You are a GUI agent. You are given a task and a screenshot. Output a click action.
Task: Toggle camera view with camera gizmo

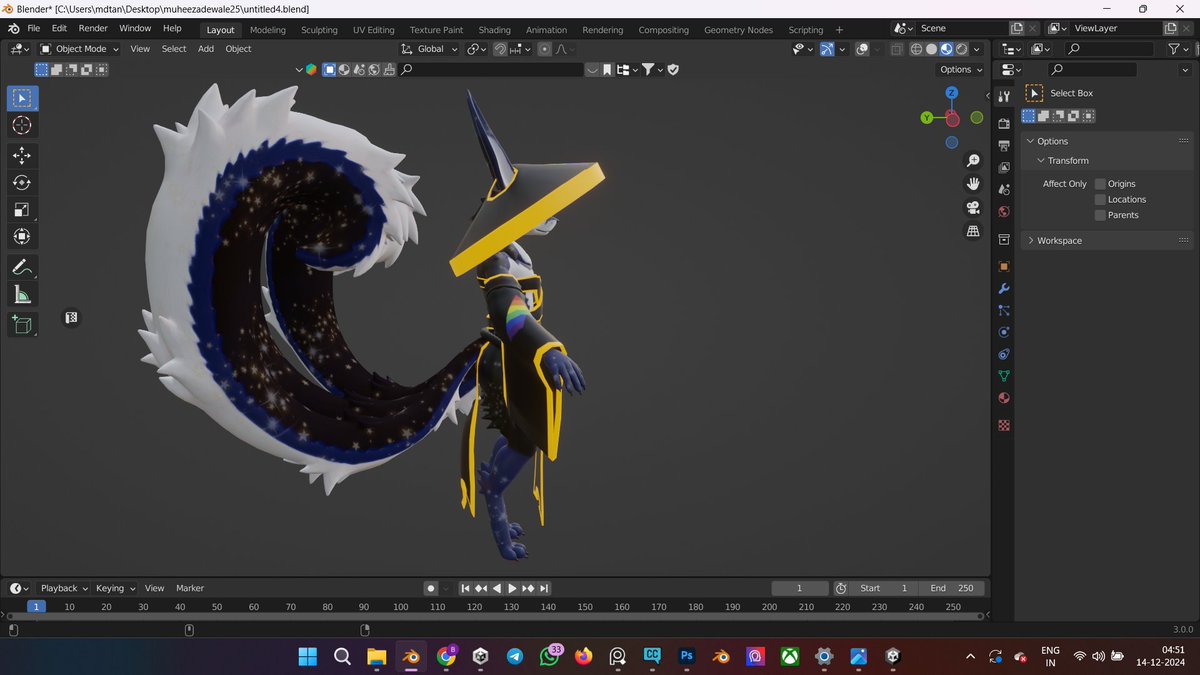point(972,208)
